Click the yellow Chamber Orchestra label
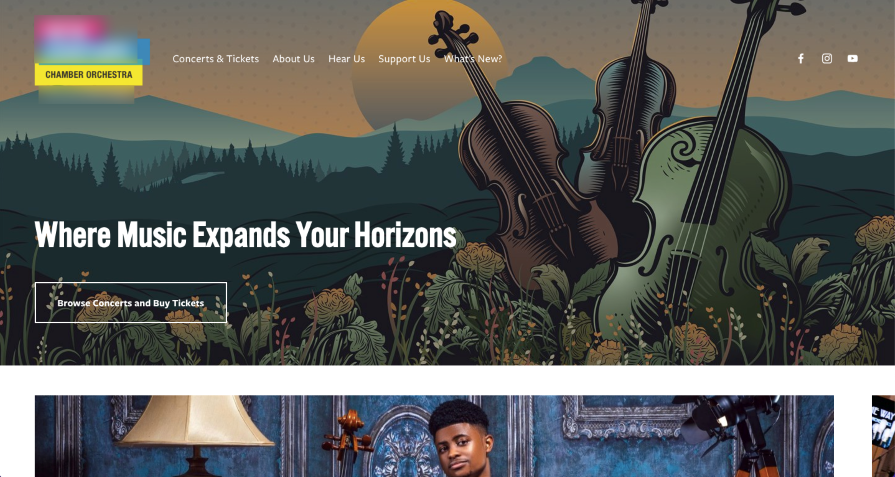 pyautogui.click(x=88, y=75)
